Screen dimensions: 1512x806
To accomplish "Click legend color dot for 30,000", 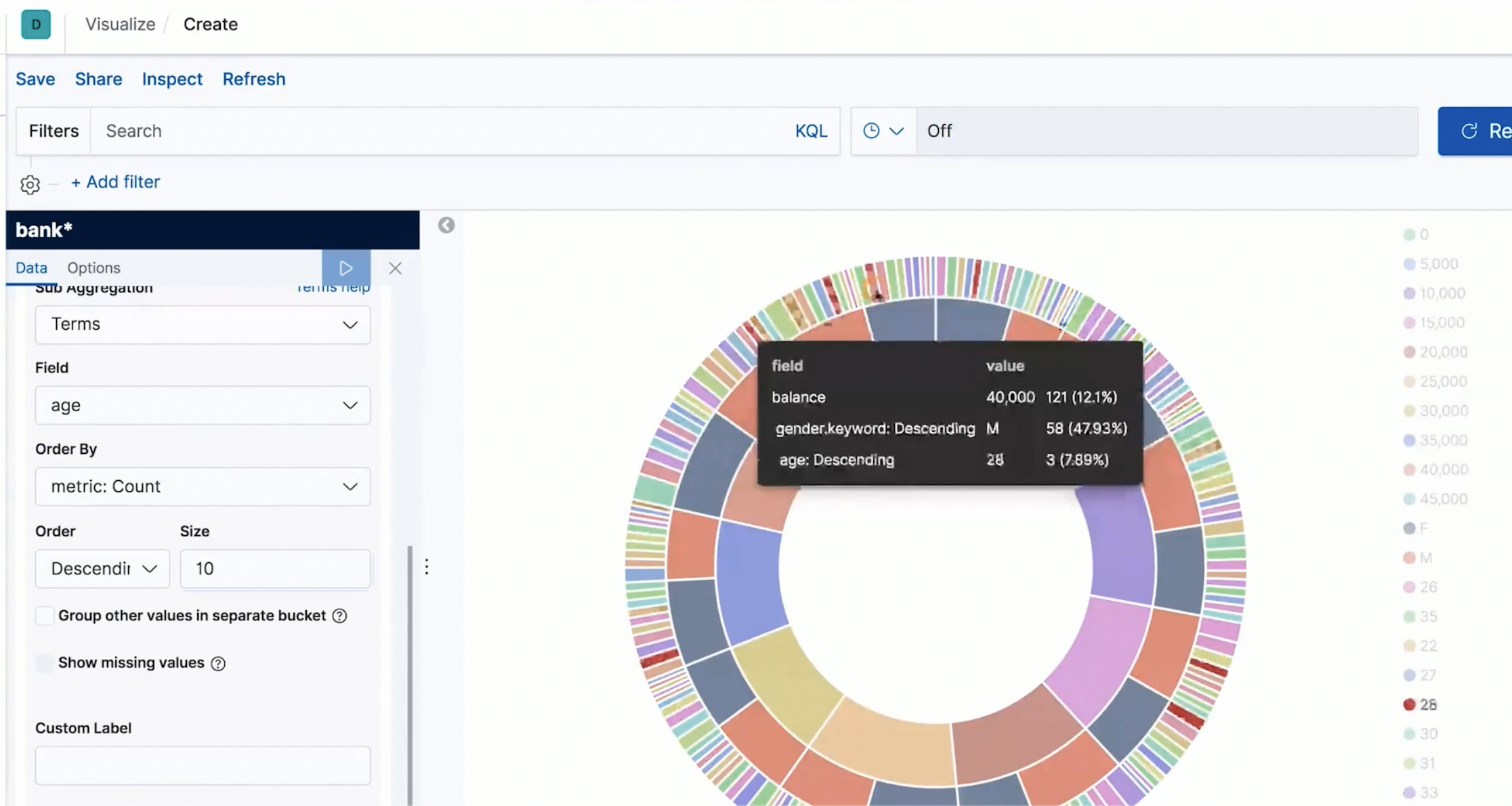I will coord(1409,411).
